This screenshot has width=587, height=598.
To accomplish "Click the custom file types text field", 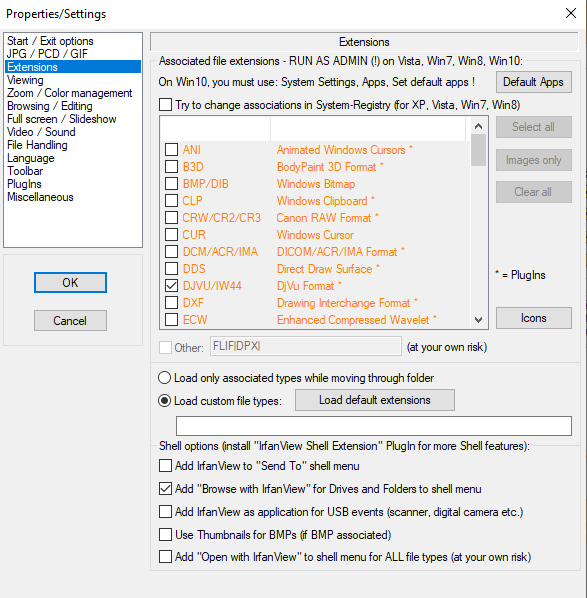I will point(374,426).
